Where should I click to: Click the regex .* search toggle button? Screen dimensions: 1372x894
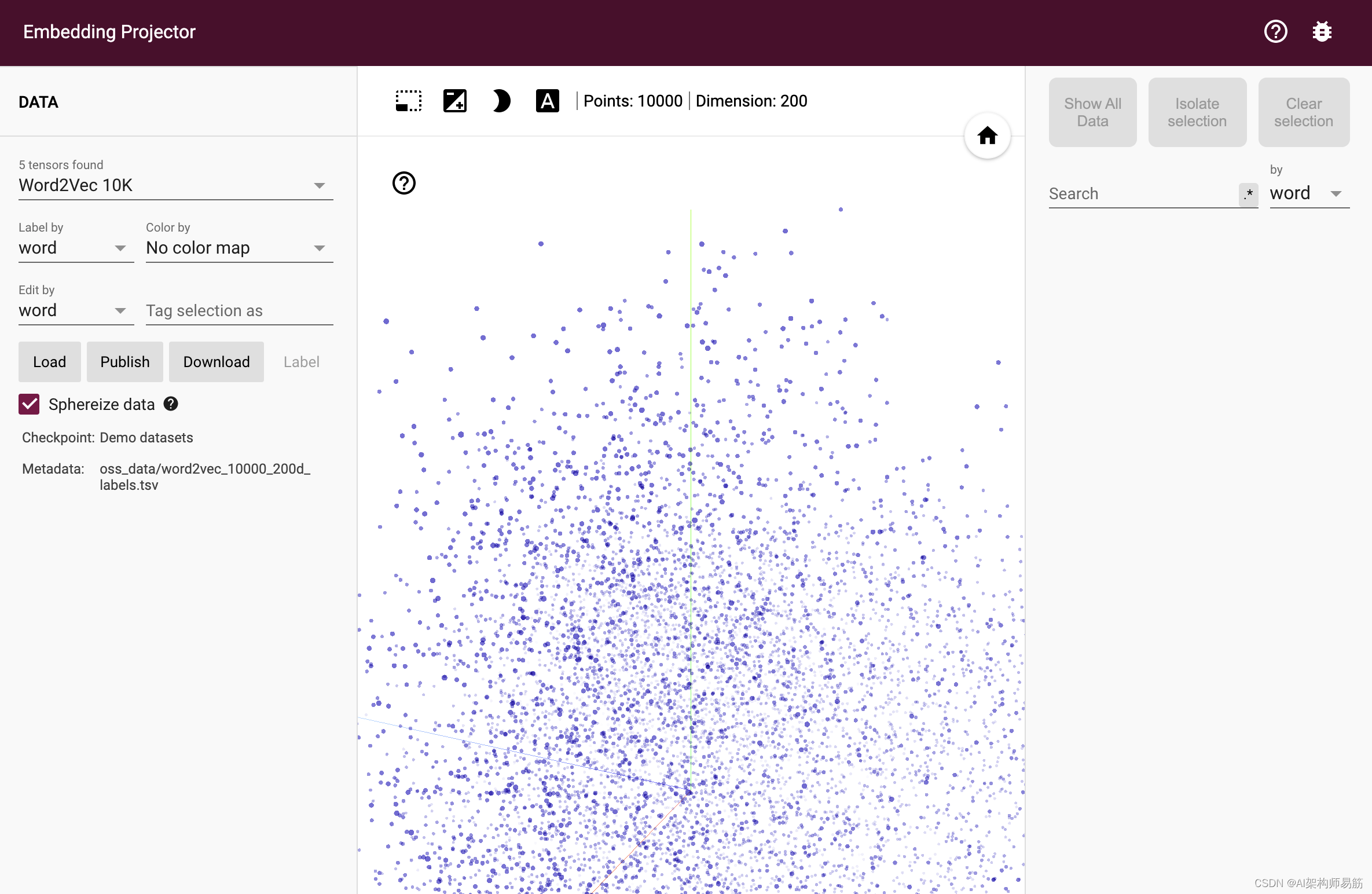click(x=1249, y=194)
